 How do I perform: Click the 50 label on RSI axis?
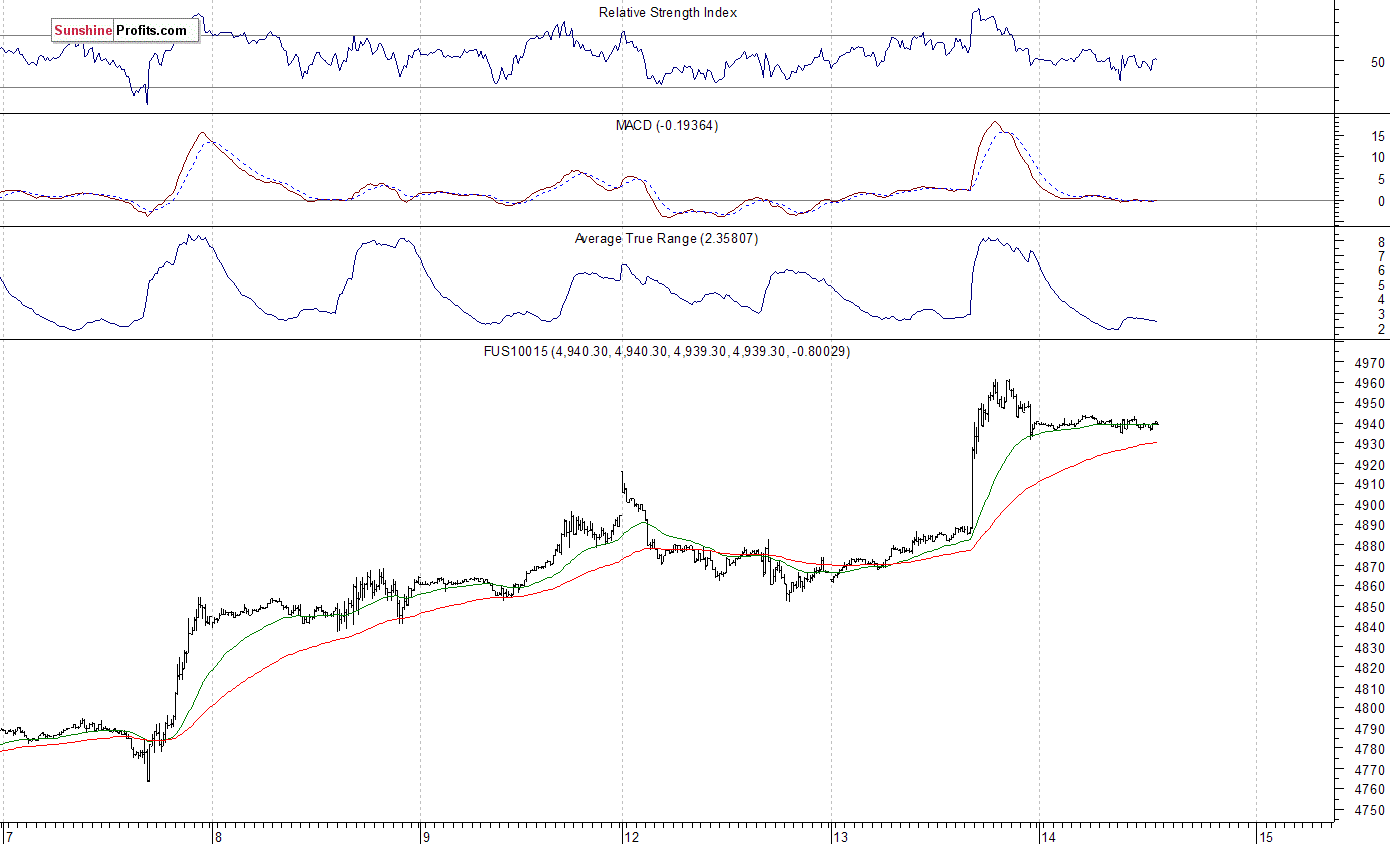[1377, 62]
